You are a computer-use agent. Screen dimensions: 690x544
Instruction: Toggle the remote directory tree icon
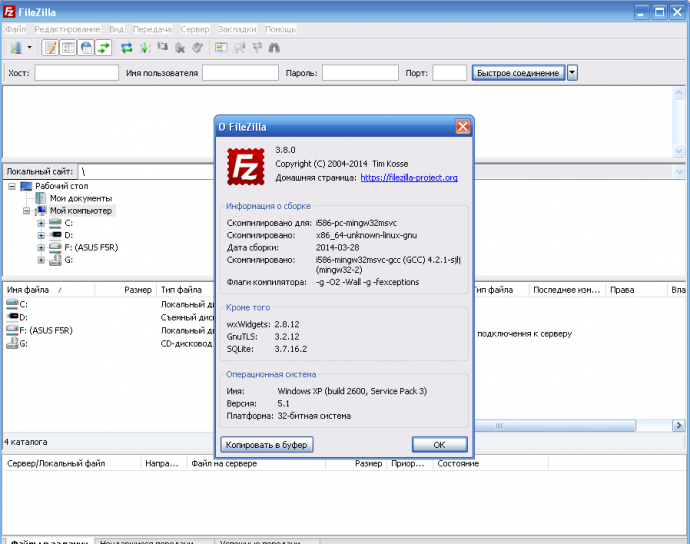(x=86, y=48)
